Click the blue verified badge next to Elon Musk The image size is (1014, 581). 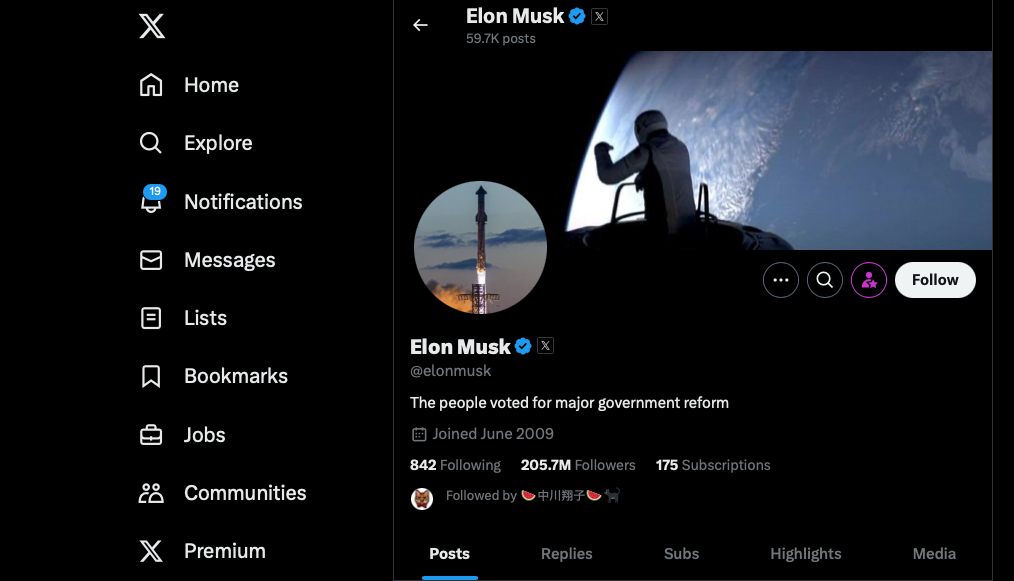point(523,346)
